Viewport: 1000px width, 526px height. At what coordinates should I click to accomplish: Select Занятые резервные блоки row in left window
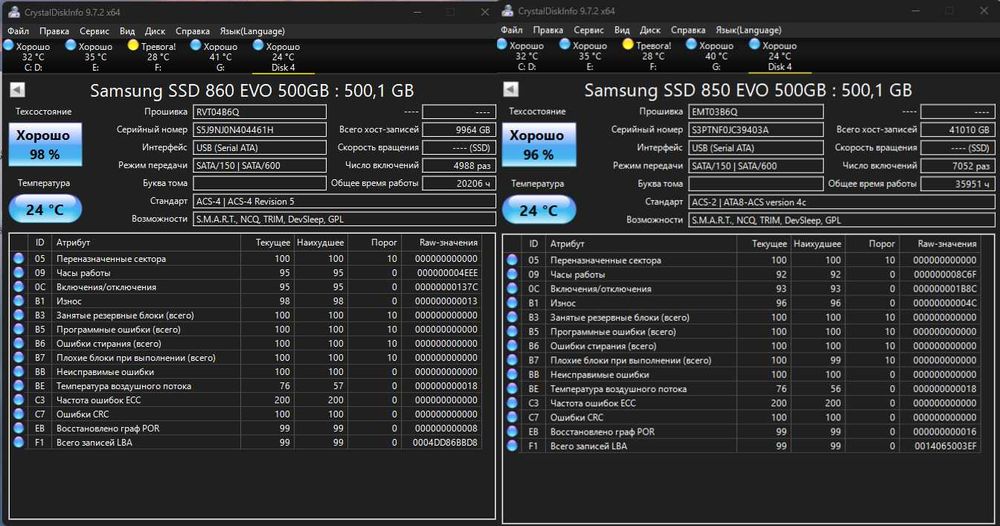click(x=246, y=315)
